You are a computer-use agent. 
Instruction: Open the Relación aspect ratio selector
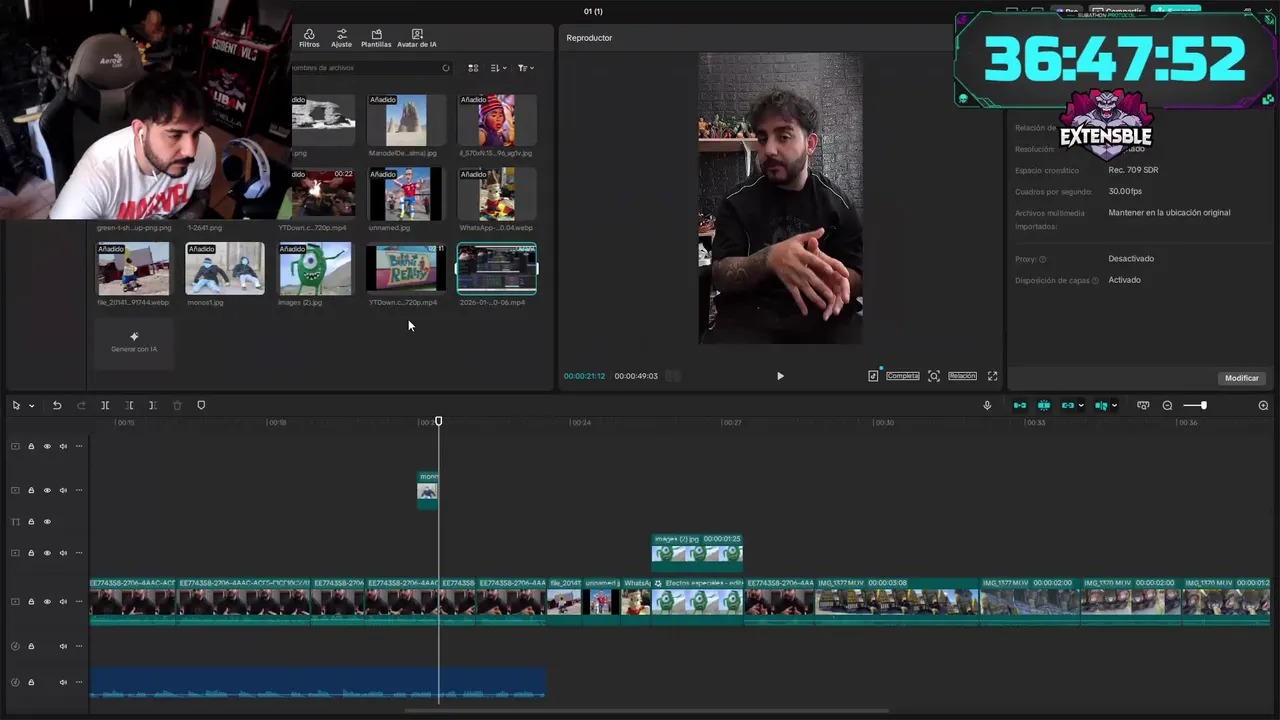(x=962, y=376)
